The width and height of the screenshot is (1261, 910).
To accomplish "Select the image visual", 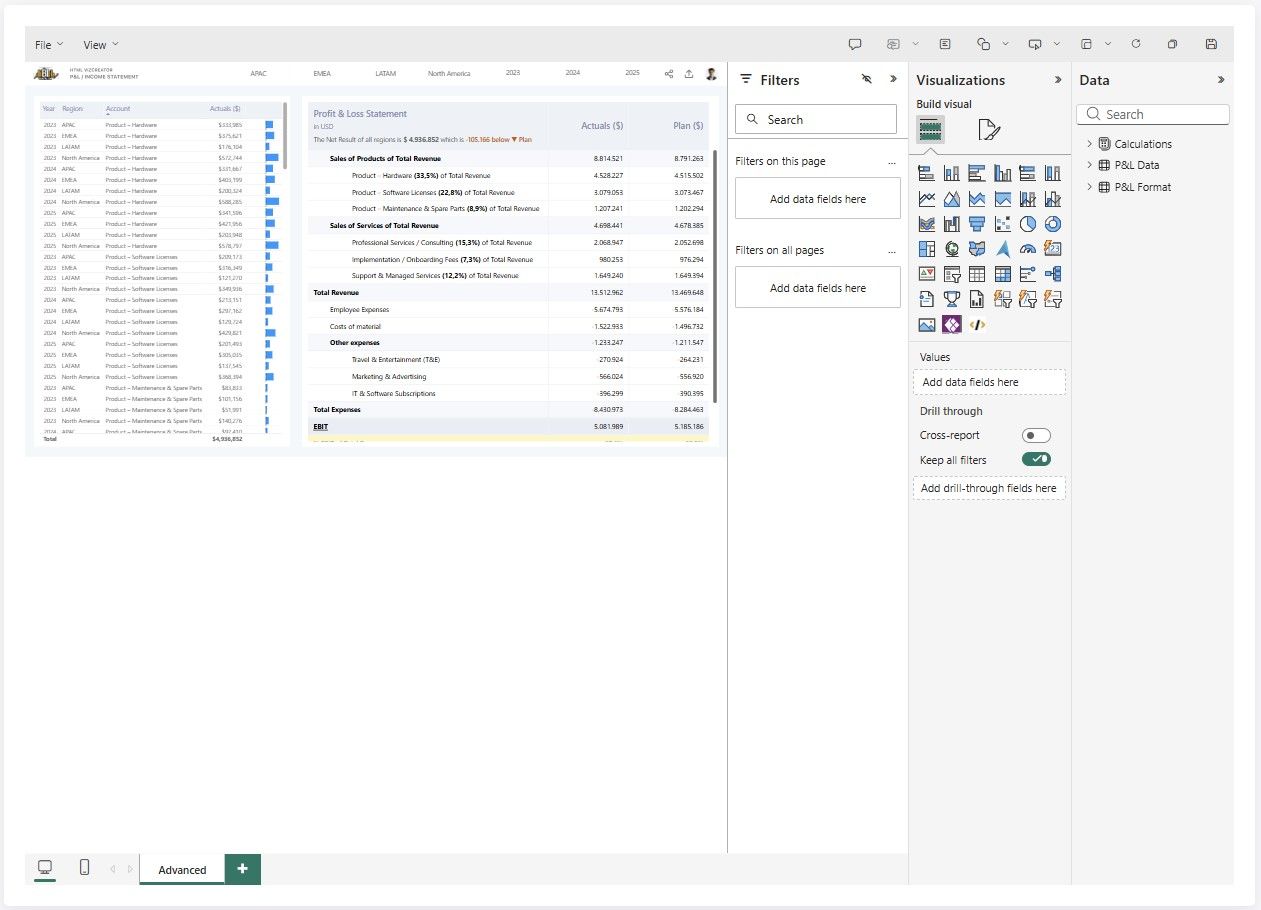I will [x=926, y=324].
